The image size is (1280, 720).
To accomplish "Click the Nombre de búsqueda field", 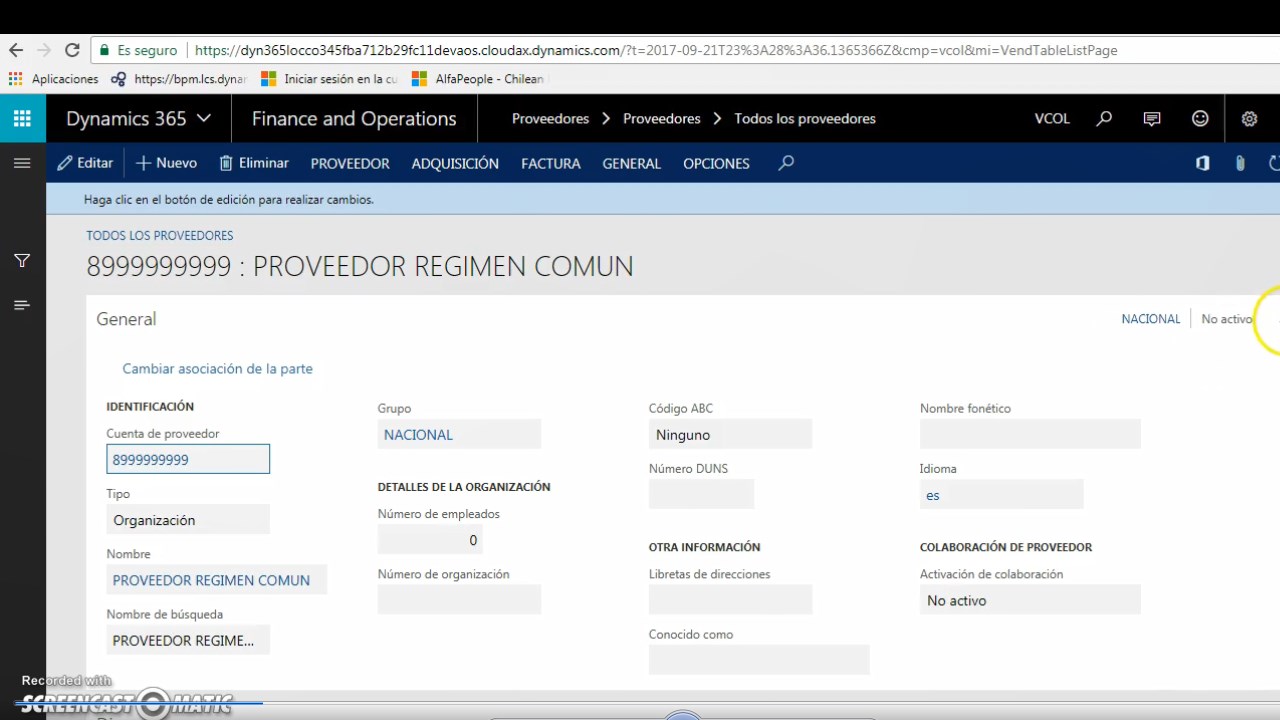I will tap(188, 640).
